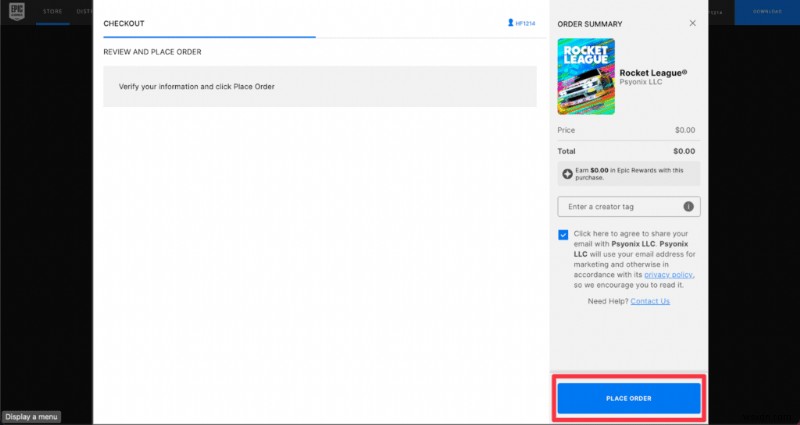Click the Display a menu tooltip
The image size is (800, 425).
point(31,417)
